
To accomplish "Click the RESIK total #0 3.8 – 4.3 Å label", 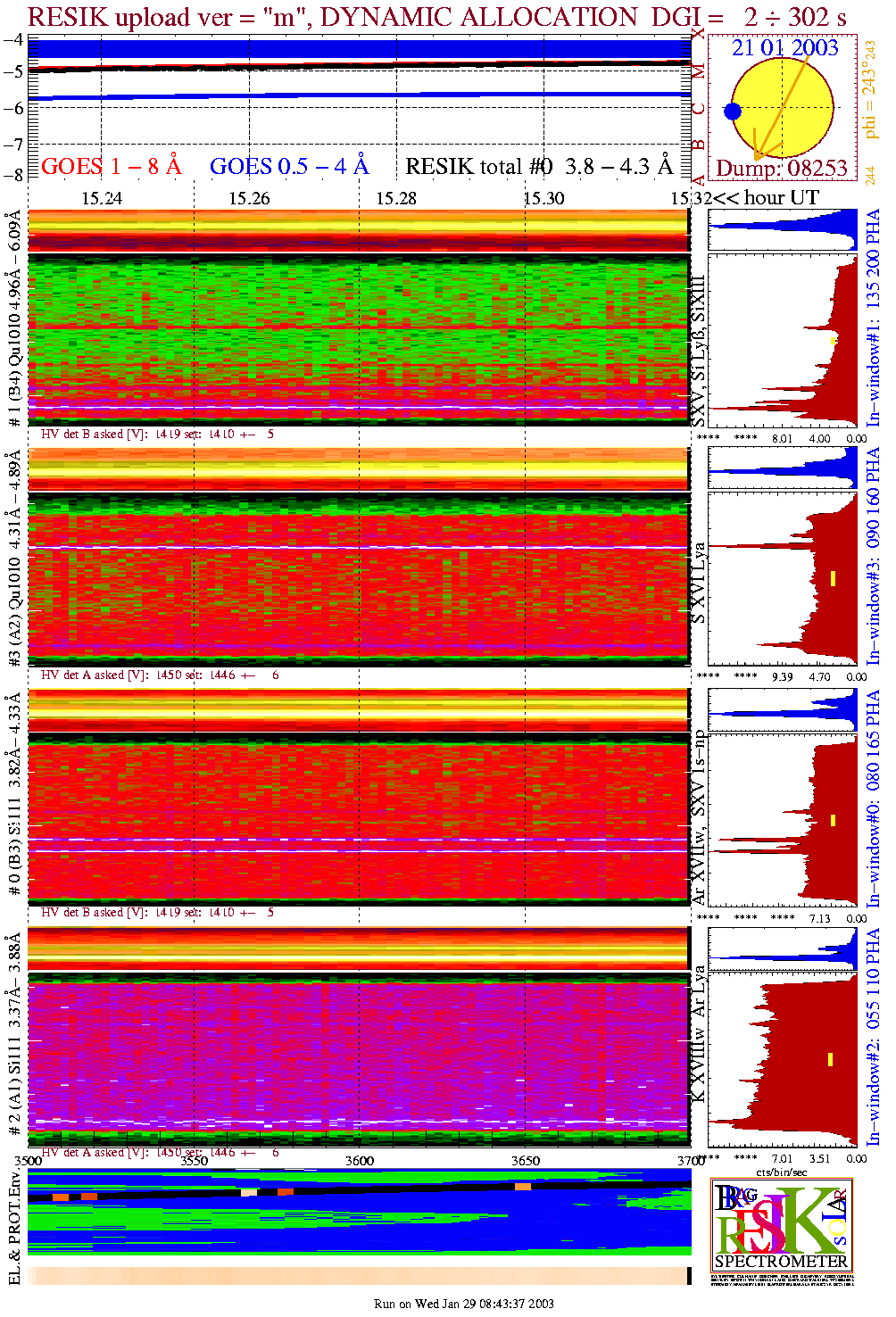I will pyautogui.click(x=538, y=167).
